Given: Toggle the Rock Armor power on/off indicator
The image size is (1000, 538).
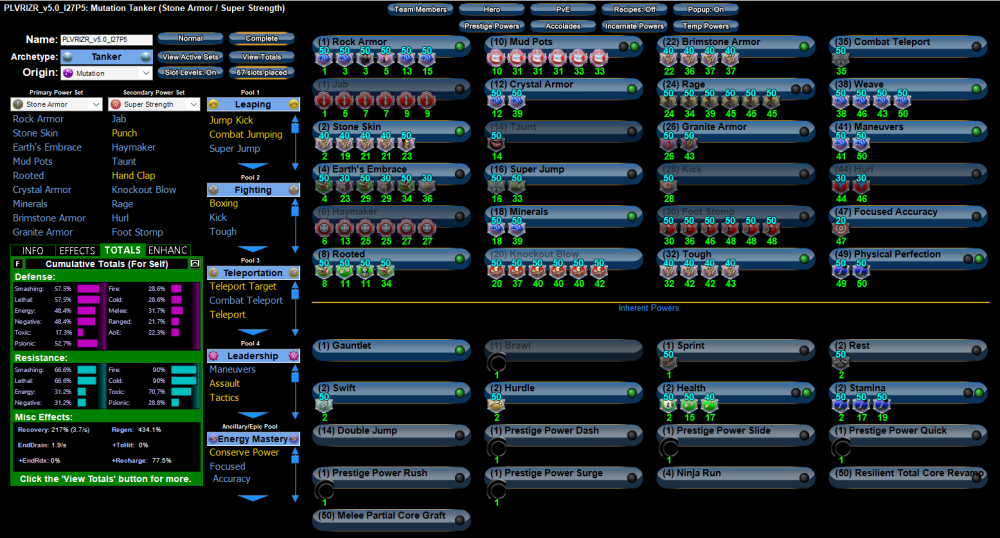Looking at the screenshot, I should coord(459,46).
